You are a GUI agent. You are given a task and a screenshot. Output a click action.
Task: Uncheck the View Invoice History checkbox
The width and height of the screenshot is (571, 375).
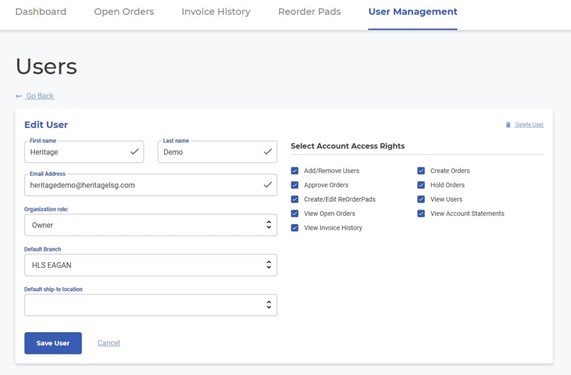point(295,228)
